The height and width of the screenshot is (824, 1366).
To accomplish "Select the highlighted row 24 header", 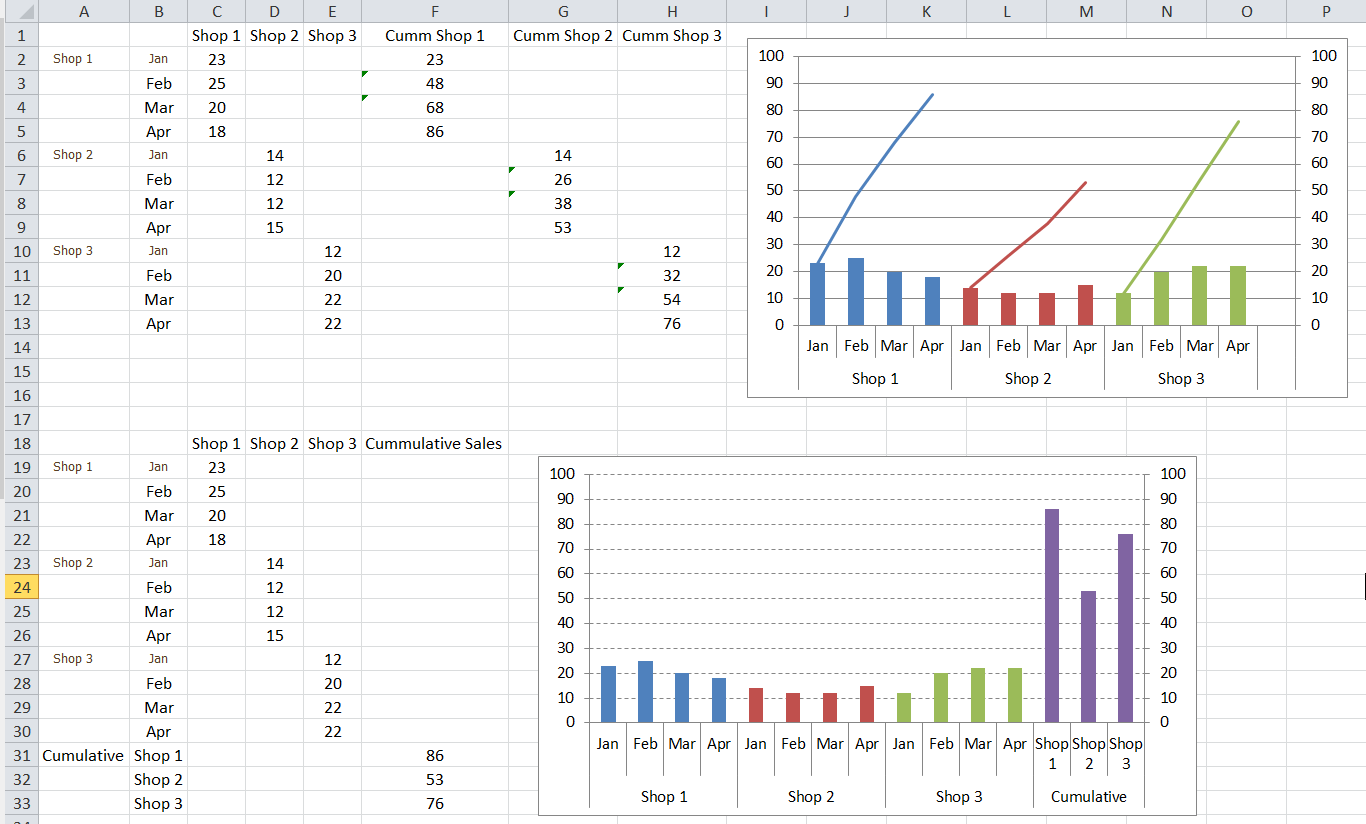I will coord(19,587).
